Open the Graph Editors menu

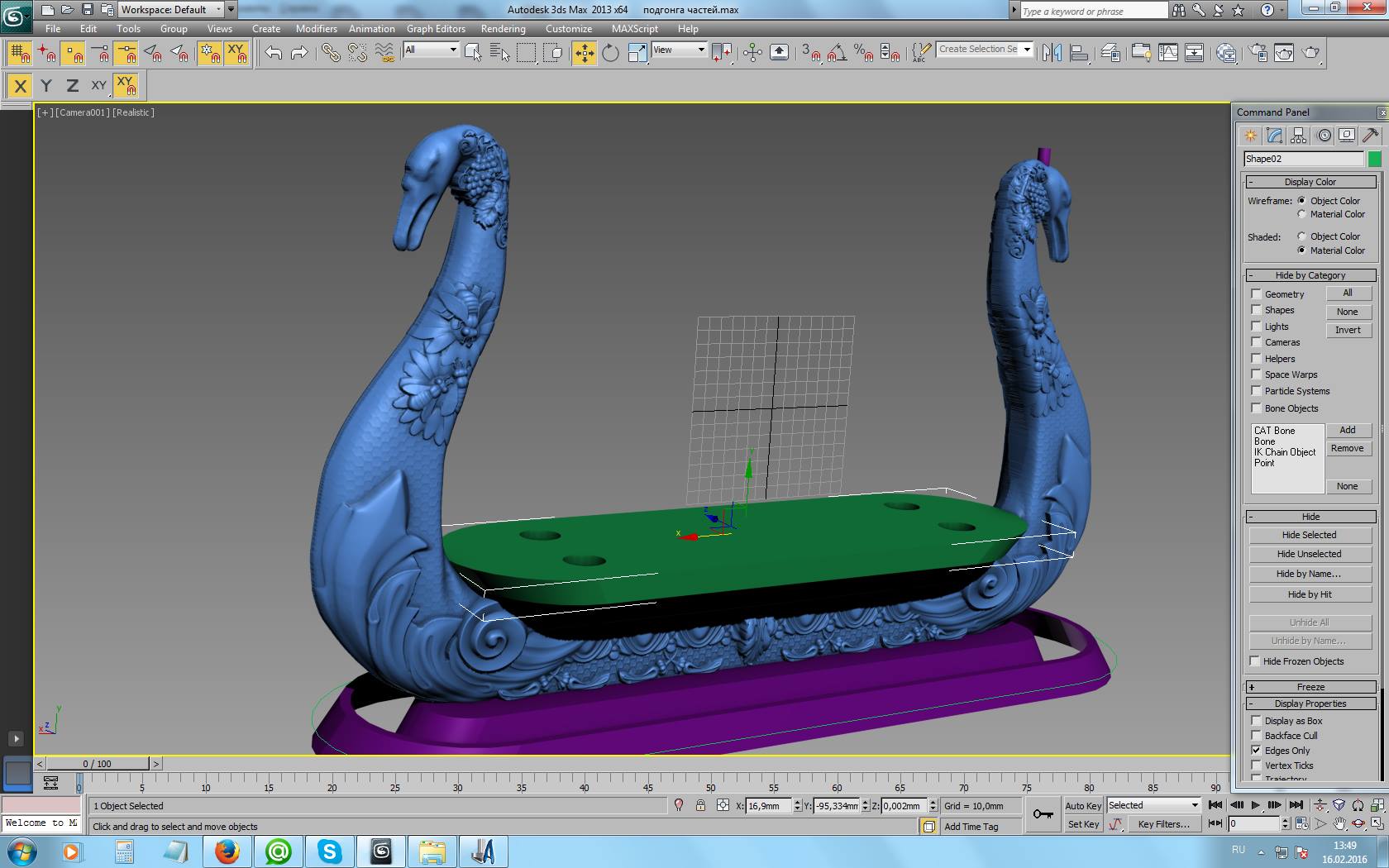pos(436,28)
